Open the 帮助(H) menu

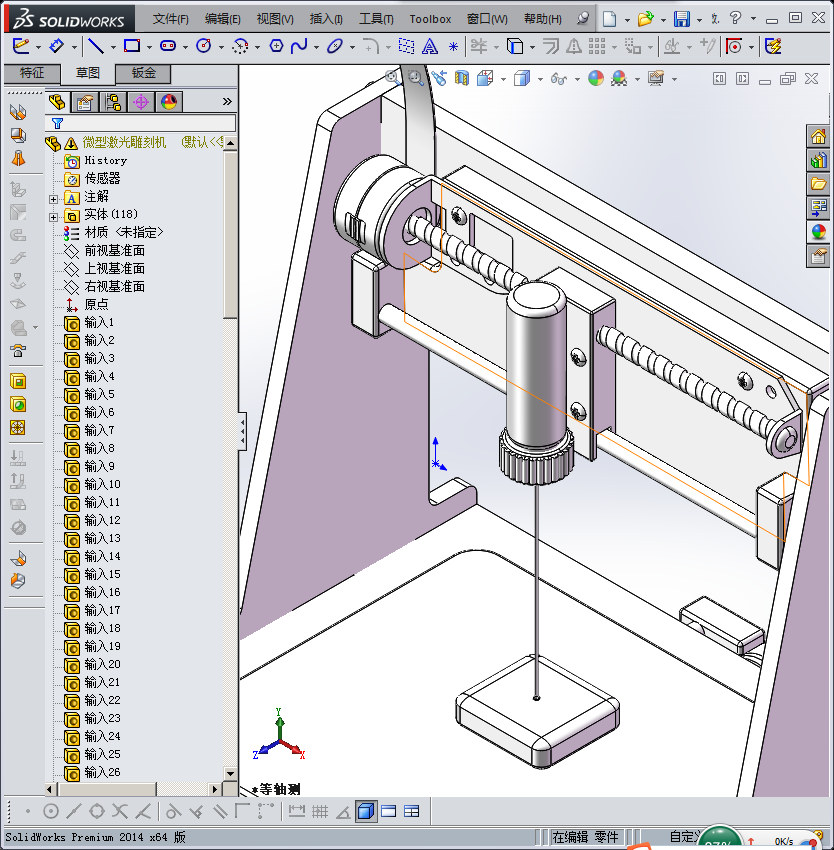tap(542, 19)
